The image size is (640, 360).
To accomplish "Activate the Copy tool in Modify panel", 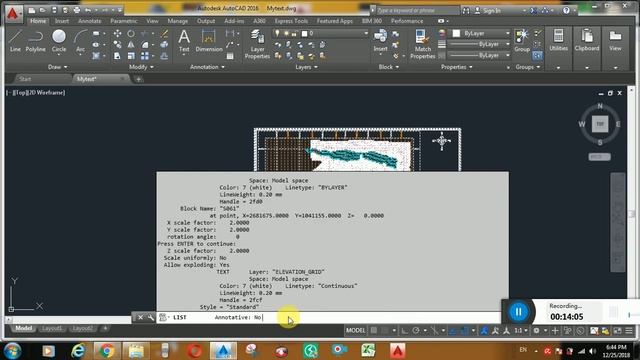I will pyautogui.click(x=117, y=44).
